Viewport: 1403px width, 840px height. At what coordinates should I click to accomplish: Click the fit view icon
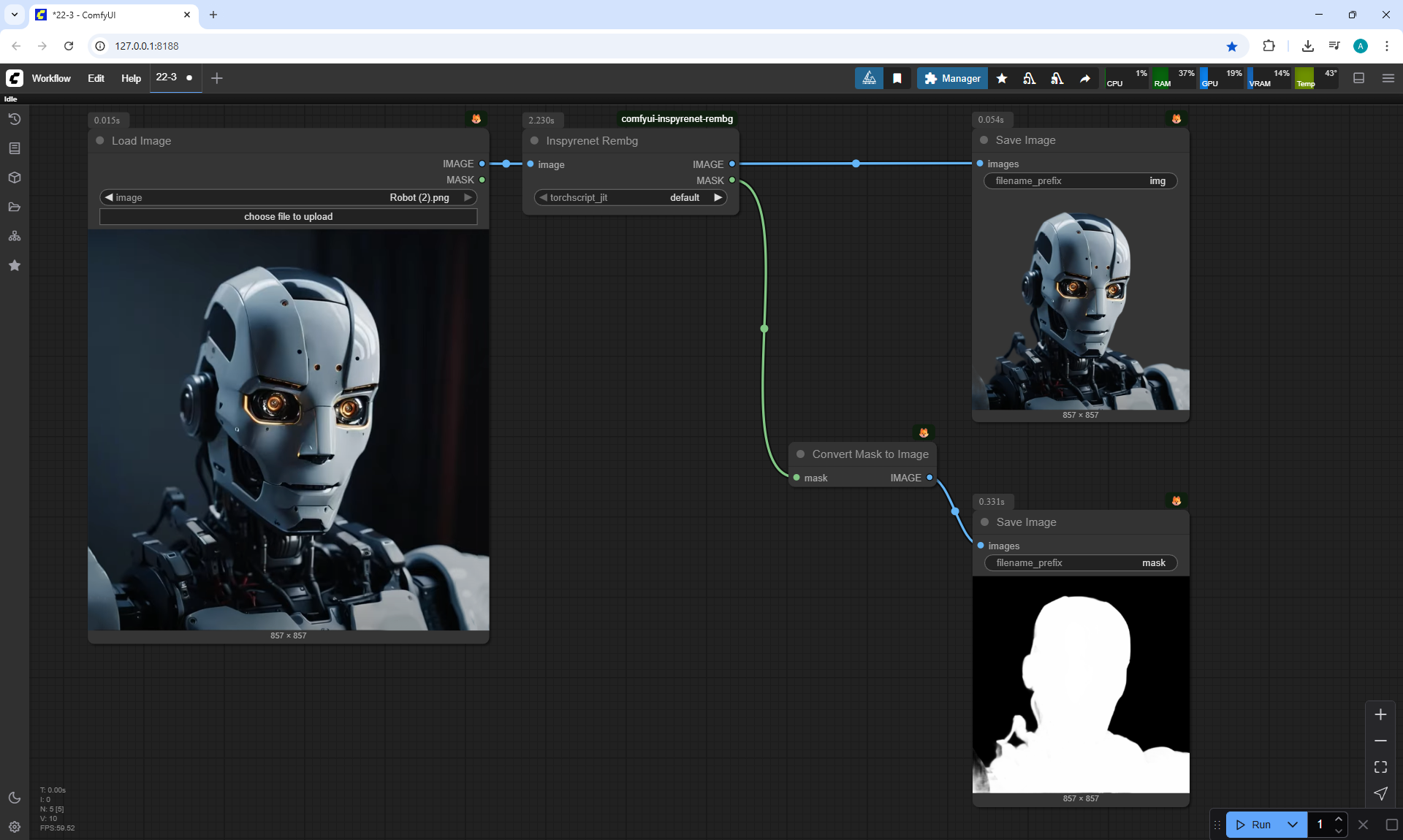[1380, 767]
